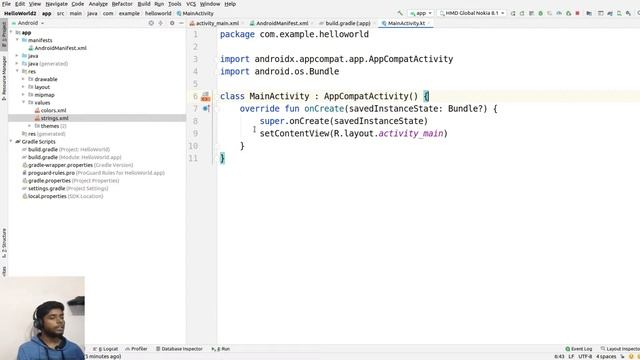The width and height of the screenshot is (640, 360).
Task: Expand the layout folder arrow
Action: [23, 87]
